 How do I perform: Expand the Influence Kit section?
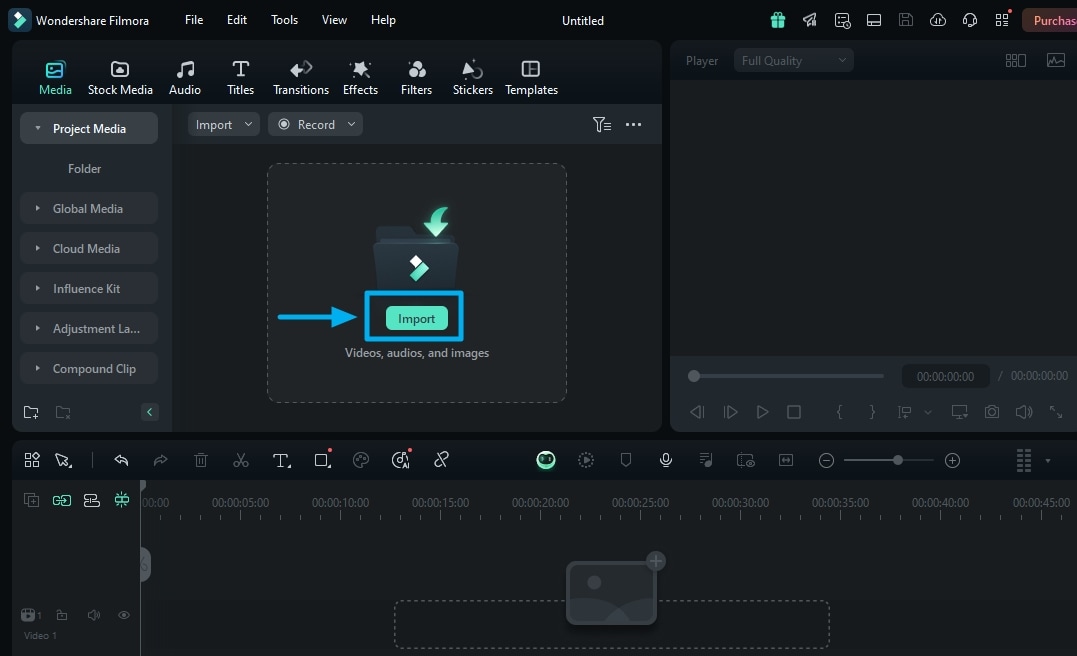(x=38, y=289)
